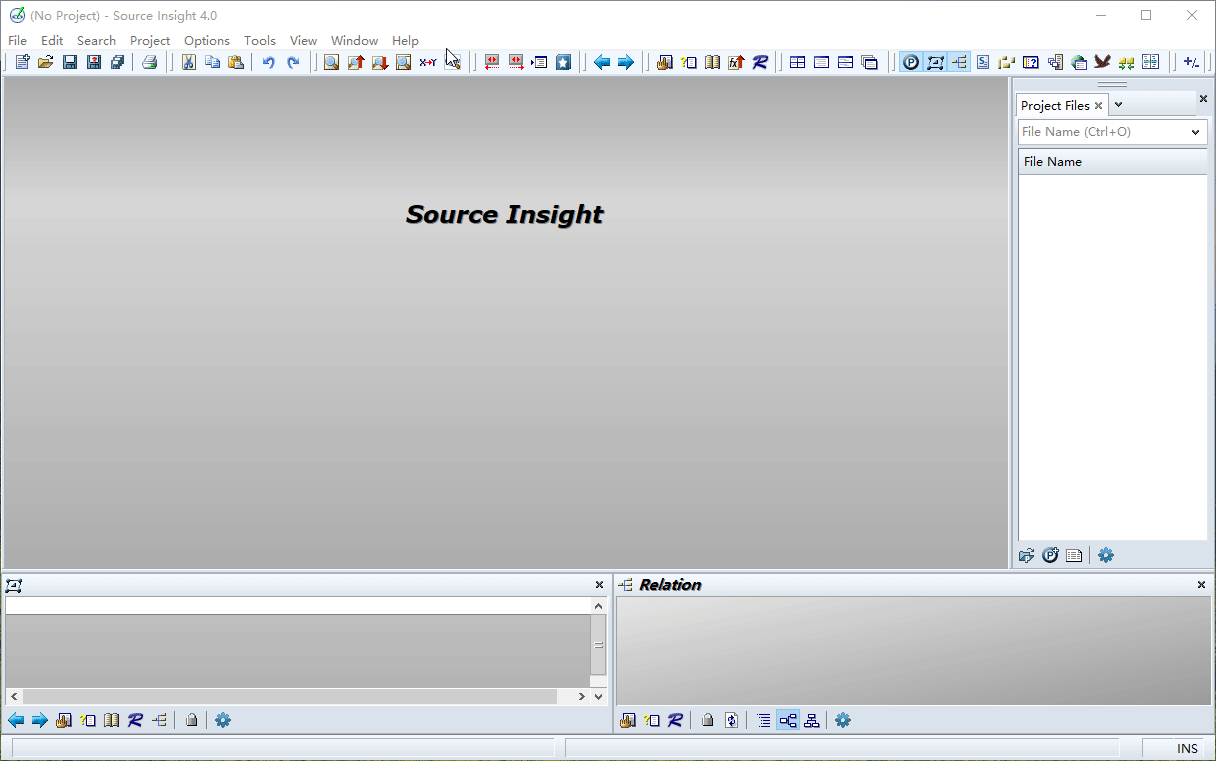Open the Search menu
The image size is (1216, 761).
pyautogui.click(x=96, y=41)
